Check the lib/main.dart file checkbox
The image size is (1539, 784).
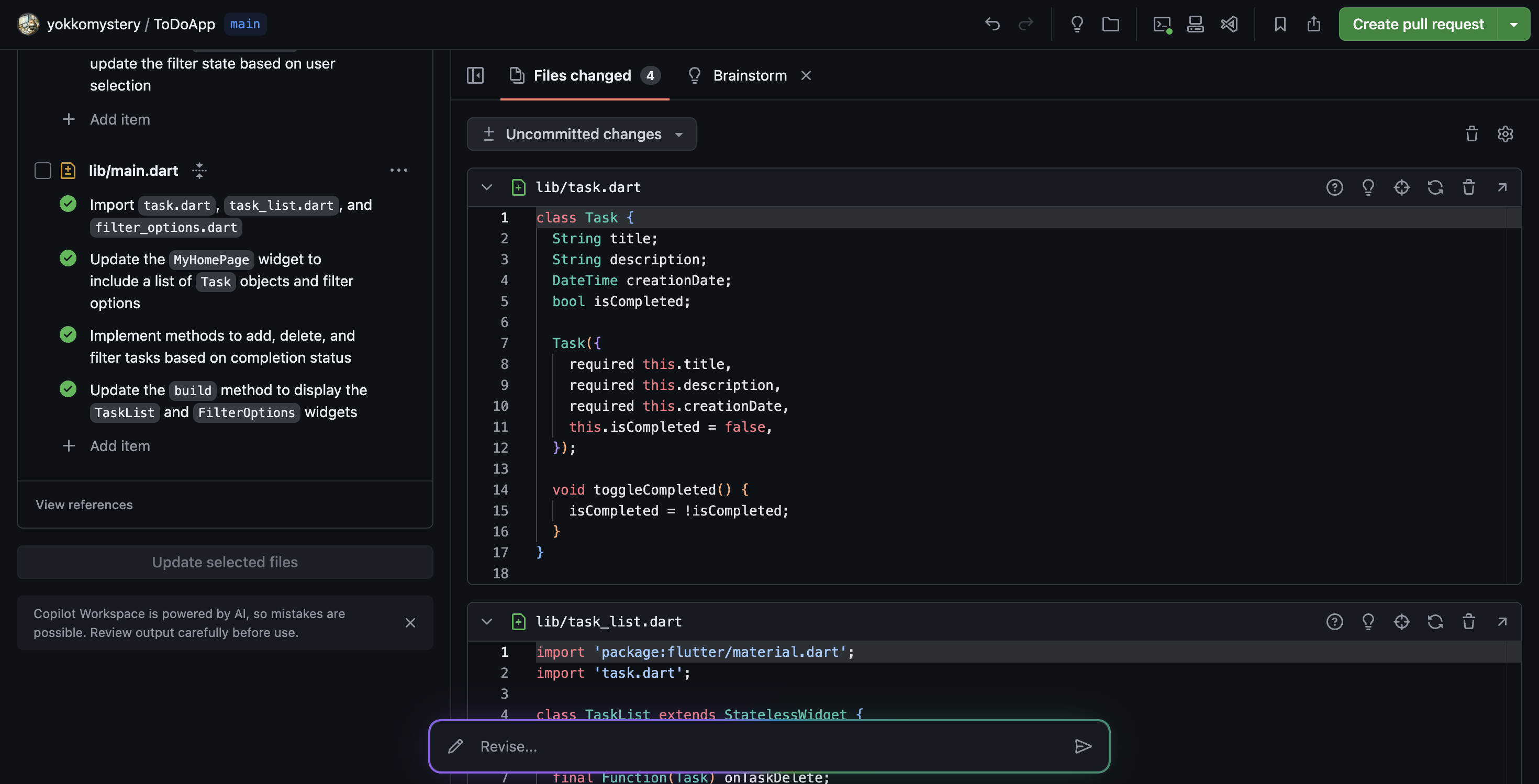click(x=43, y=171)
